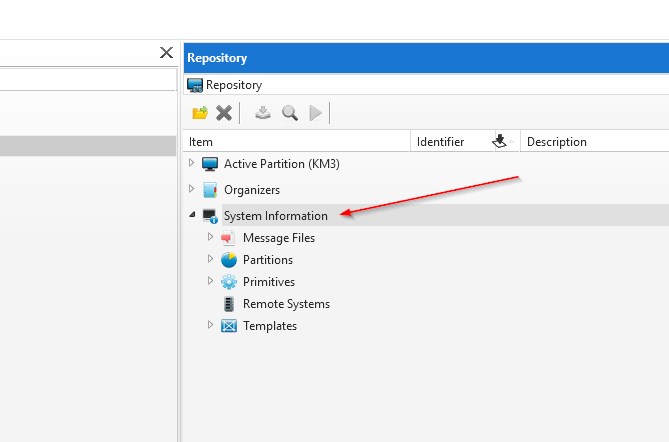This screenshot has height=442, width=669.
Task: Click the Active Partition monitor icon
Action: coord(210,164)
